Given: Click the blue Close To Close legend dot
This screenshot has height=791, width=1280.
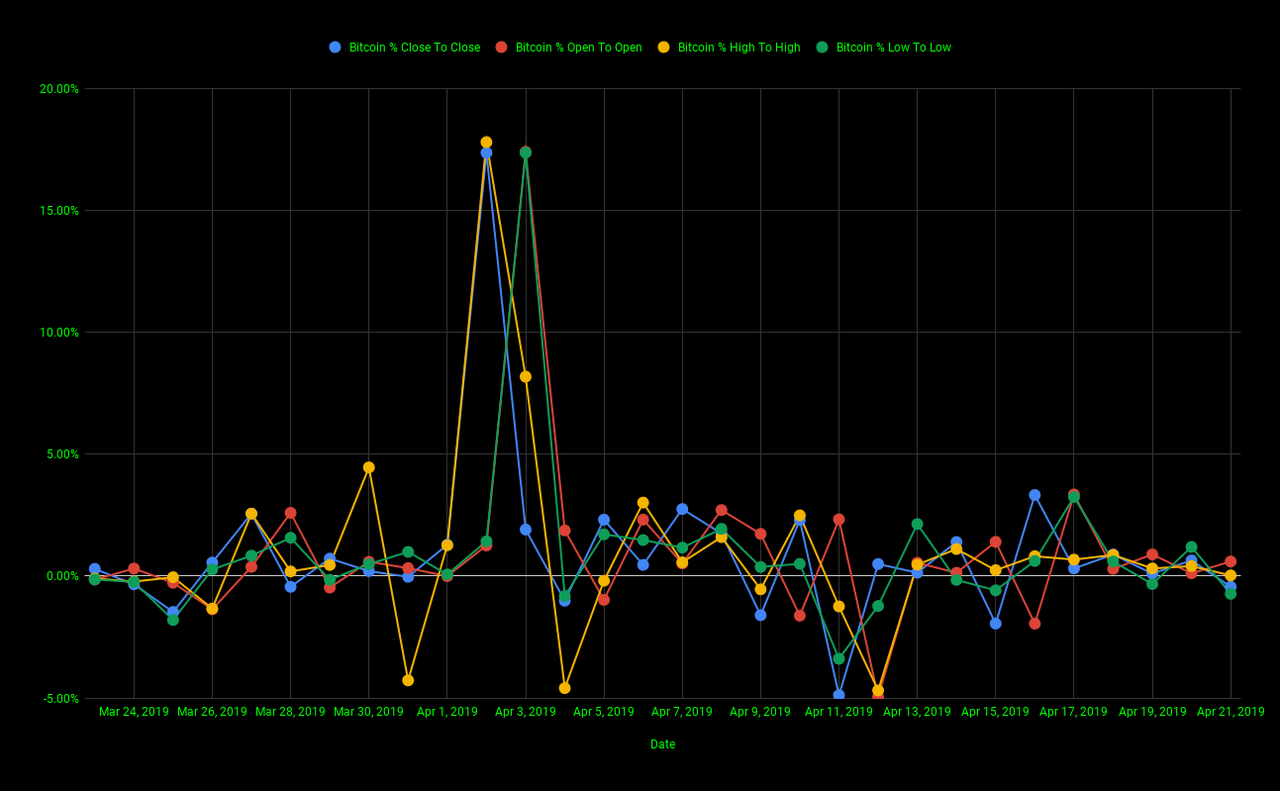Looking at the screenshot, I should click(x=335, y=47).
